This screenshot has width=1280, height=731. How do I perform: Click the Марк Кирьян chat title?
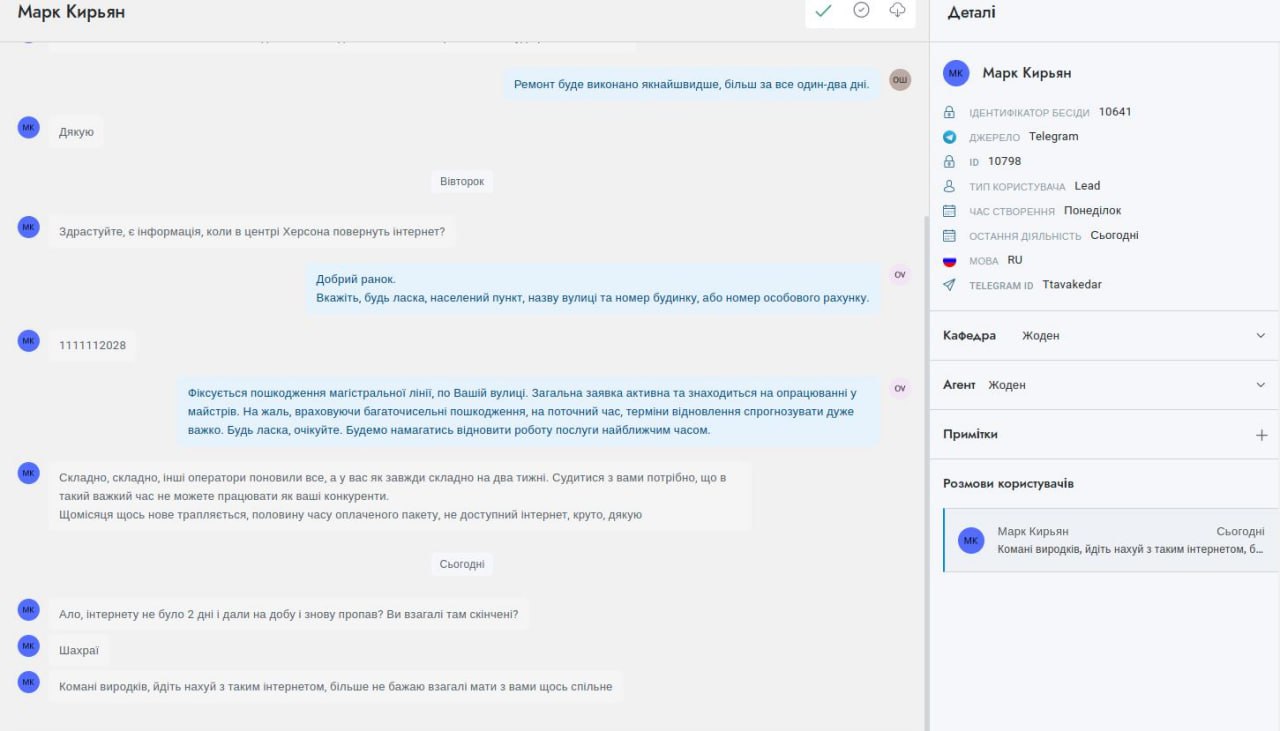coord(72,13)
